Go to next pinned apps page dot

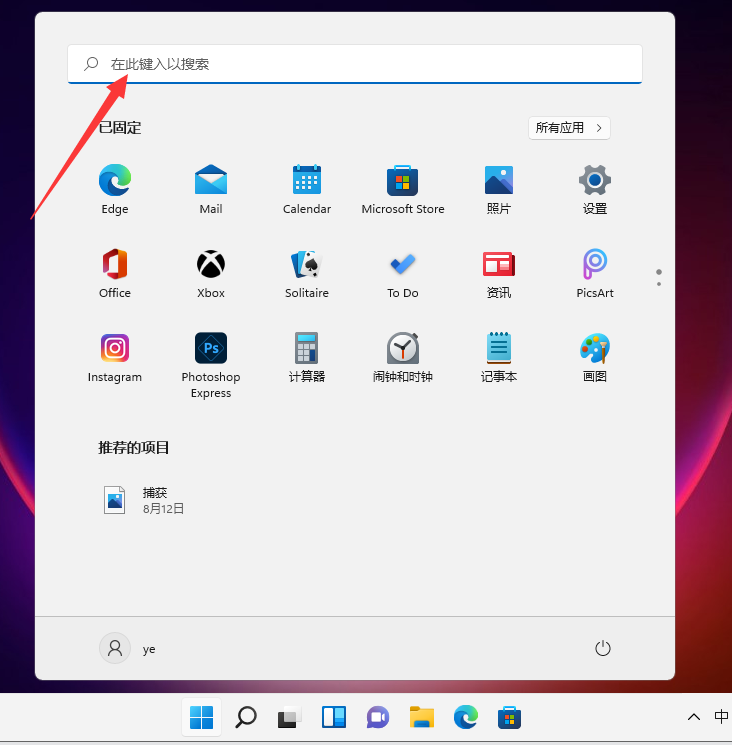(658, 284)
